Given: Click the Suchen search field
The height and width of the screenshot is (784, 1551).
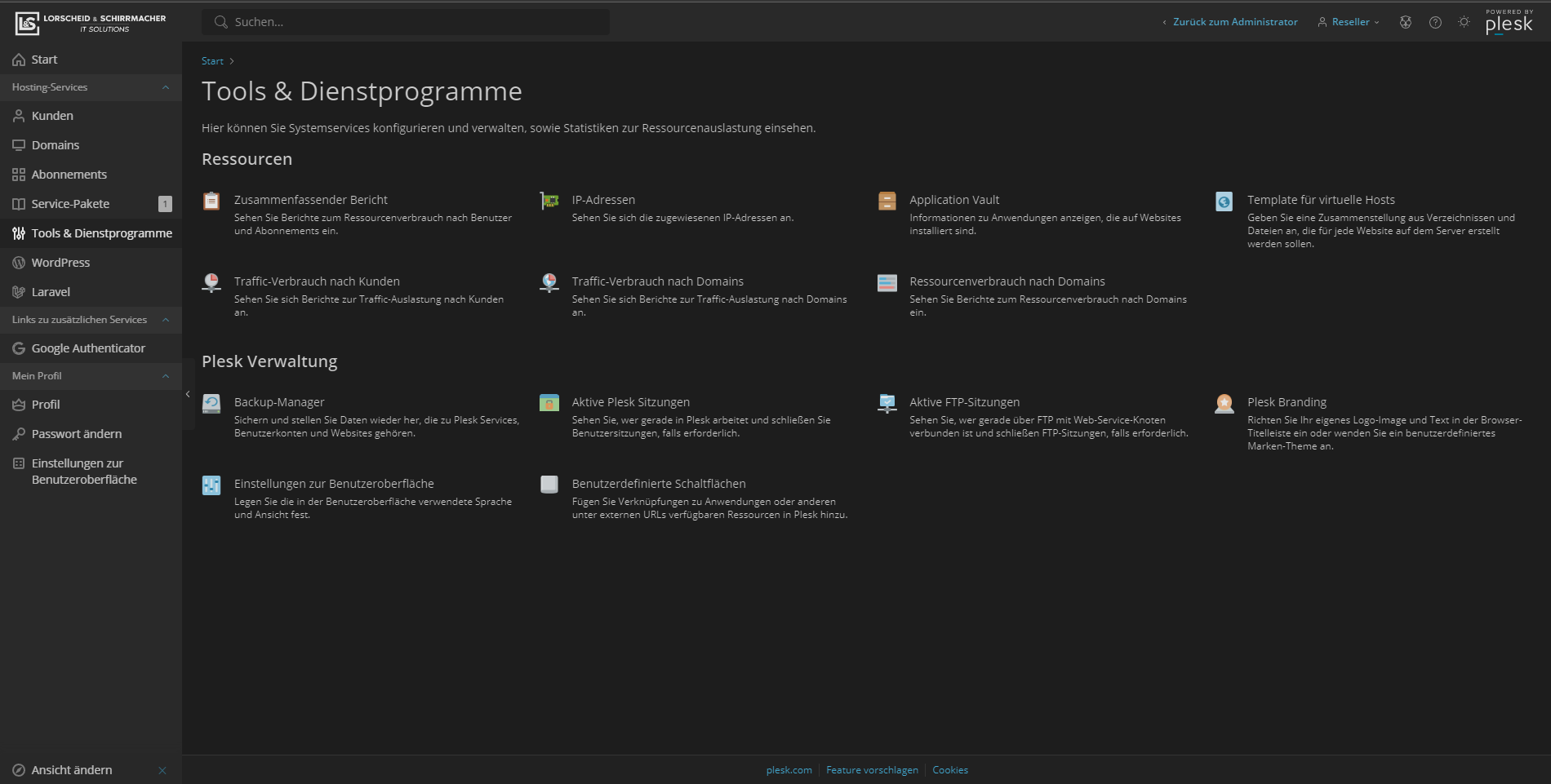Looking at the screenshot, I should point(406,22).
